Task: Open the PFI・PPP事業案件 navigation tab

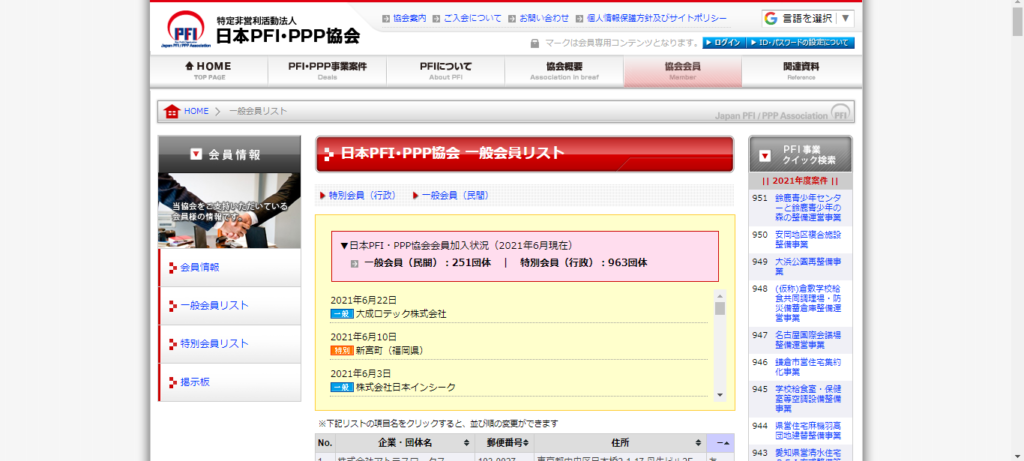Action: (327, 71)
